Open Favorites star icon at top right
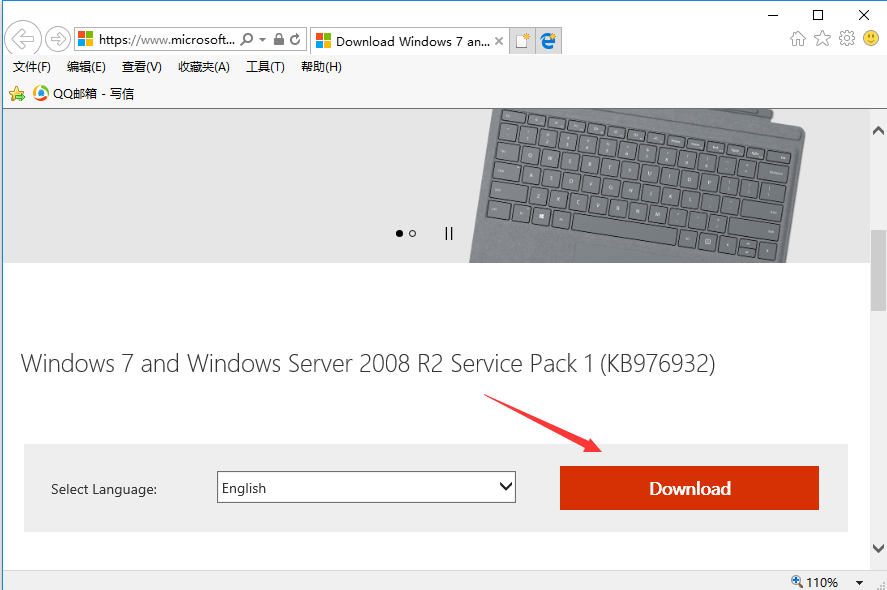887x590 pixels. click(822, 39)
